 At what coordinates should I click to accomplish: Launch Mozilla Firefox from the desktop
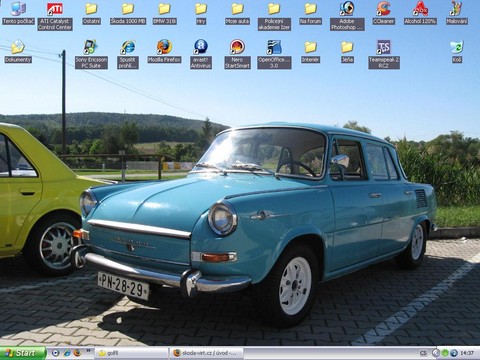[x=164, y=52]
